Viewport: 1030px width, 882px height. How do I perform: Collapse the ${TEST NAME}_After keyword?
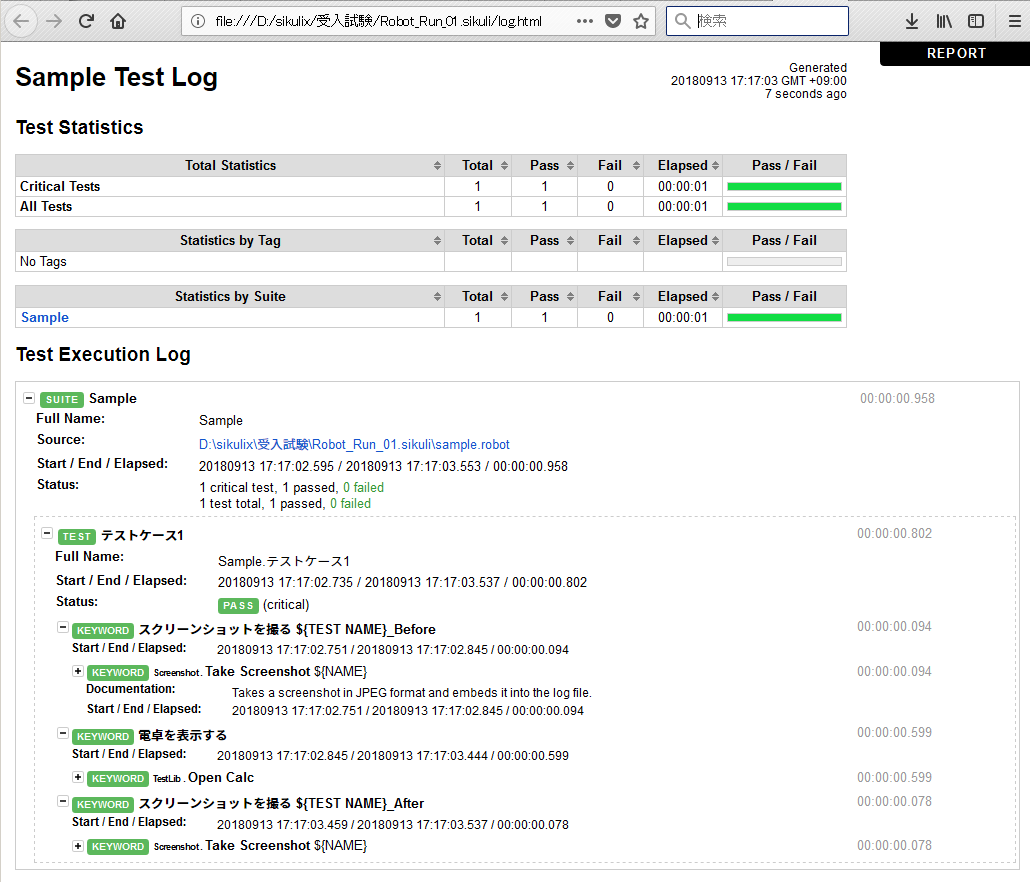click(x=62, y=801)
